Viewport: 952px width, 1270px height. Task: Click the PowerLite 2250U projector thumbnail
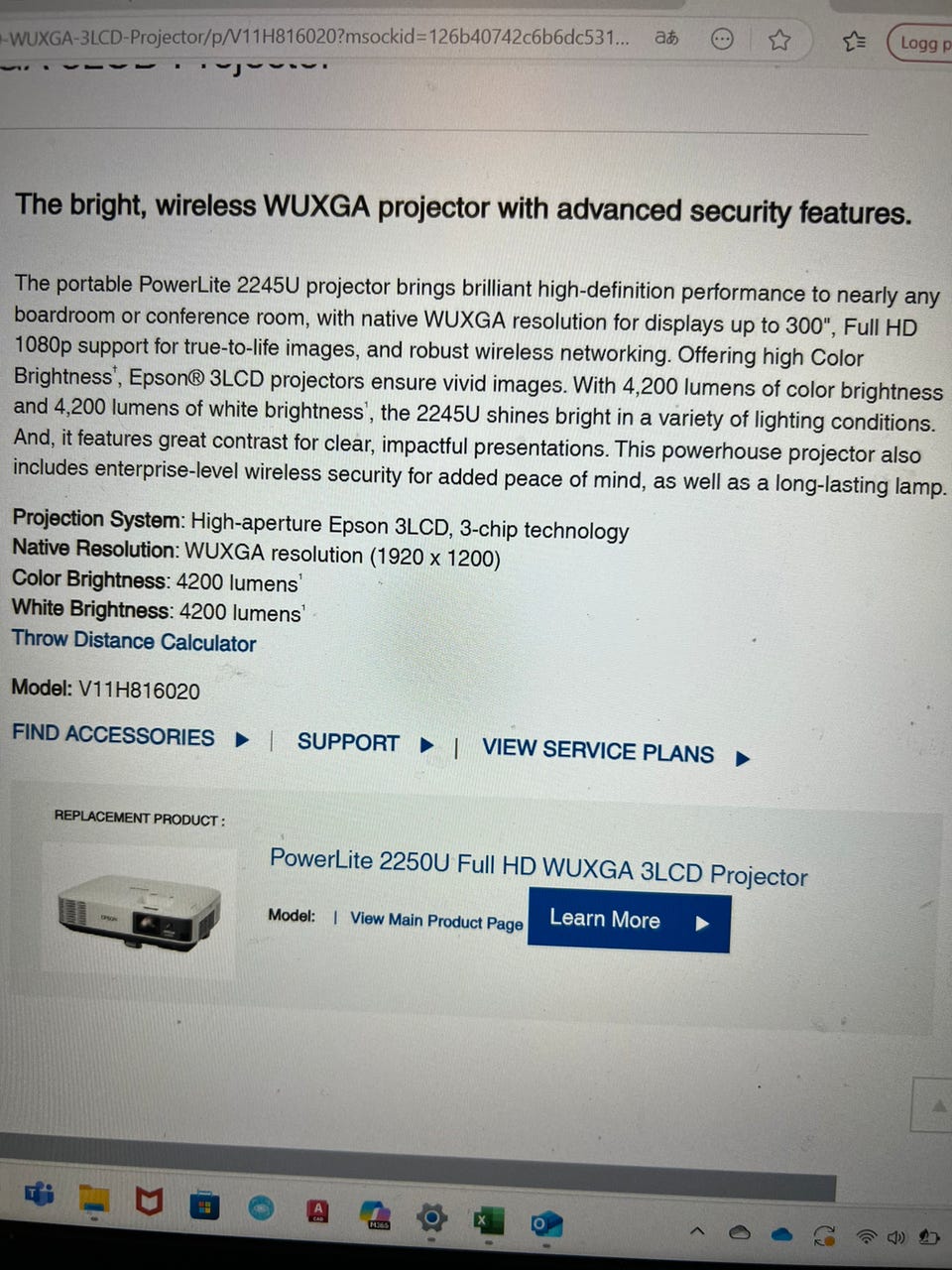click(x=139, y=913)
